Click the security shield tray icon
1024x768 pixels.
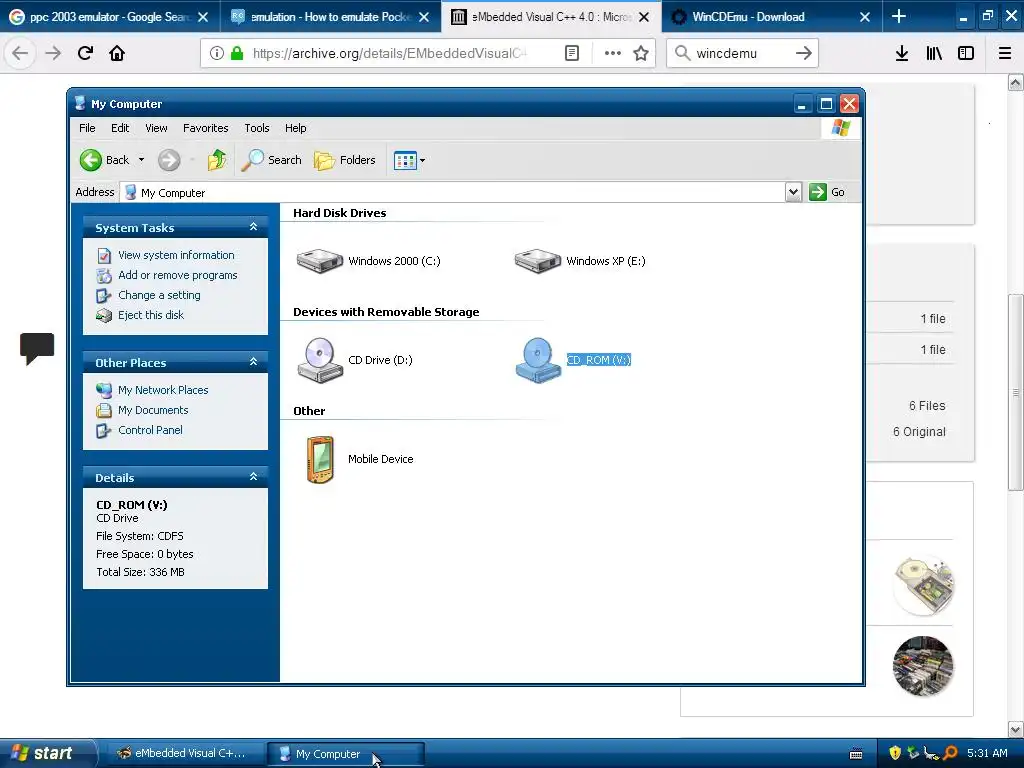(x=895, y=753)
